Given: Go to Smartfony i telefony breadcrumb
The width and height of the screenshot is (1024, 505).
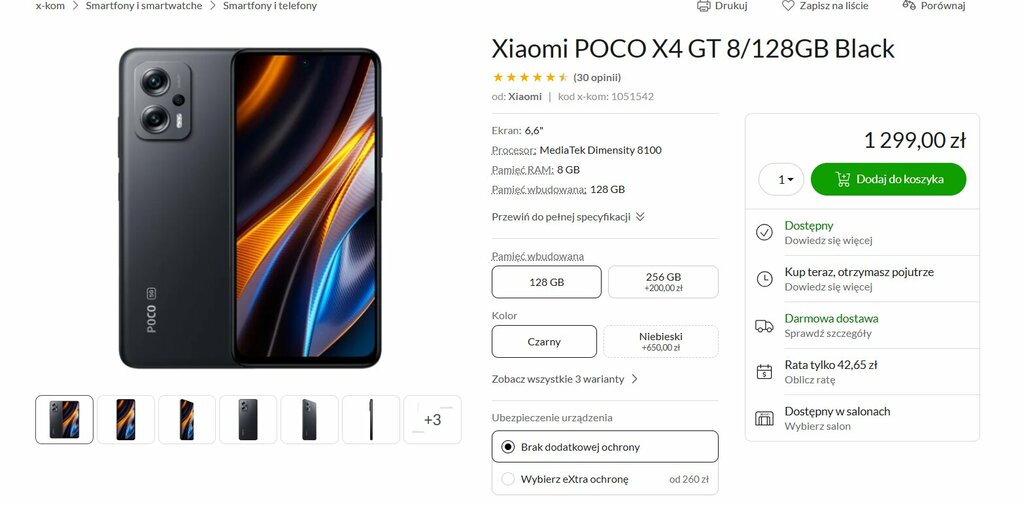Looking at the screenshot, I should (x=270, y=6).
